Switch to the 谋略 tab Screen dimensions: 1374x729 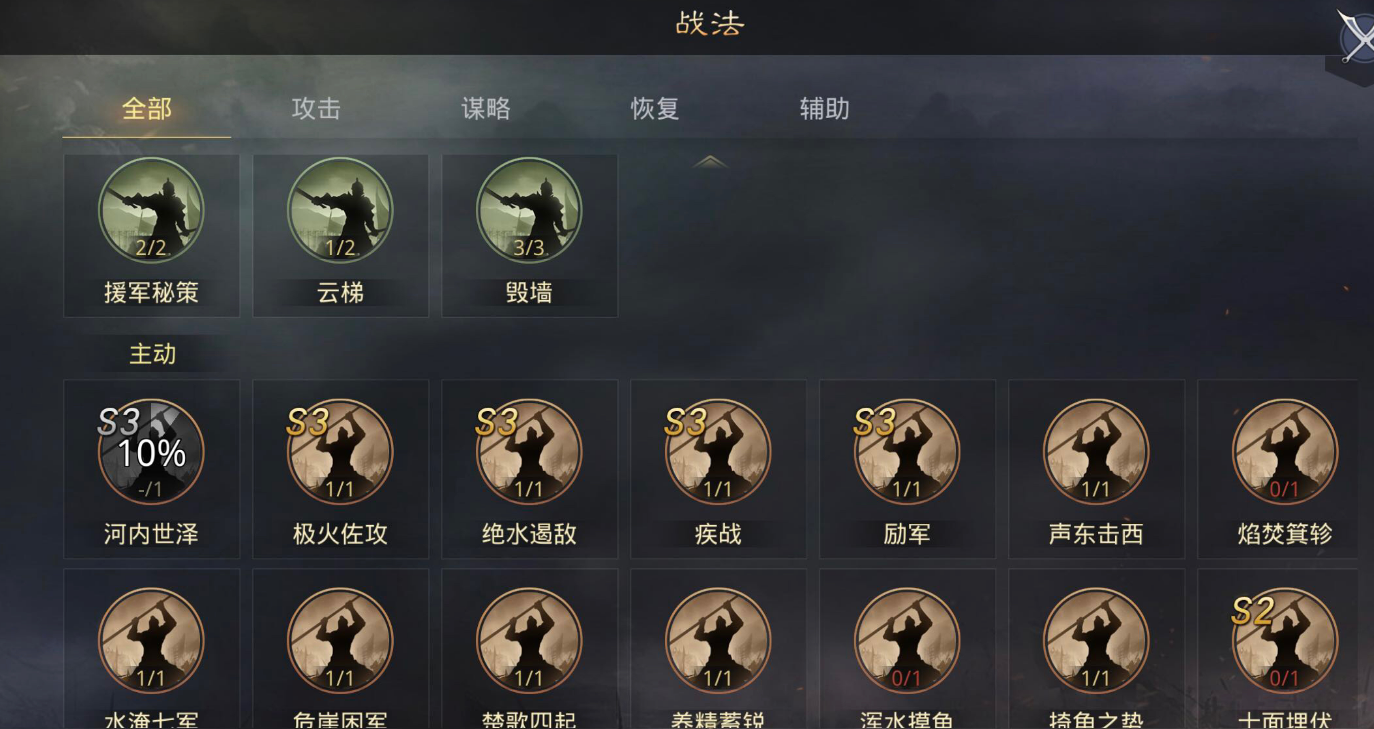[x=486, y=108]
